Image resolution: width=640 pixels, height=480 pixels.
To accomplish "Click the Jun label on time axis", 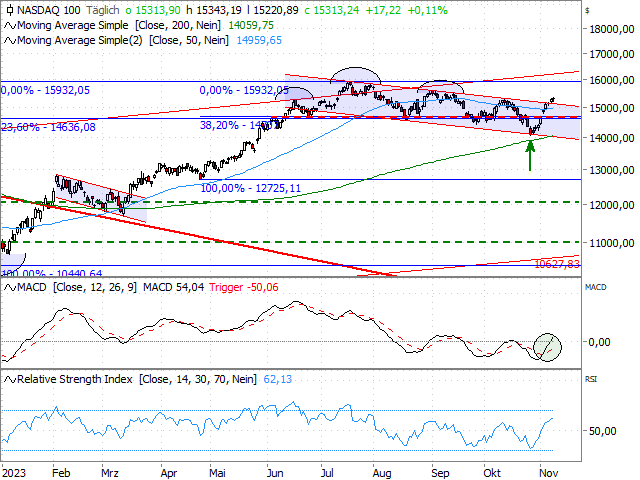I will point(275,473).
